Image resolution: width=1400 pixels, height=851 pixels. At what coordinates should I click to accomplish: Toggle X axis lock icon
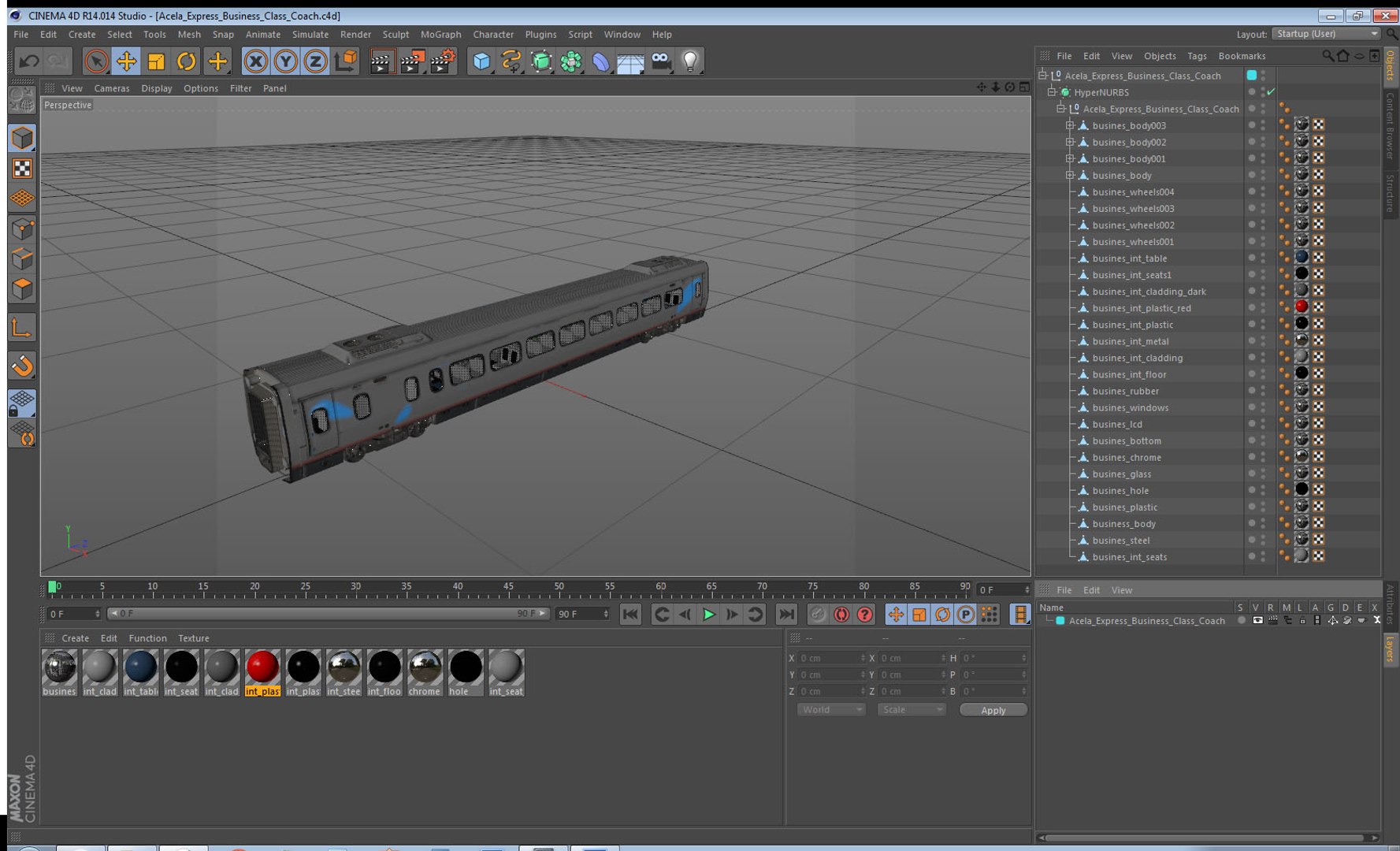[255, 61]
